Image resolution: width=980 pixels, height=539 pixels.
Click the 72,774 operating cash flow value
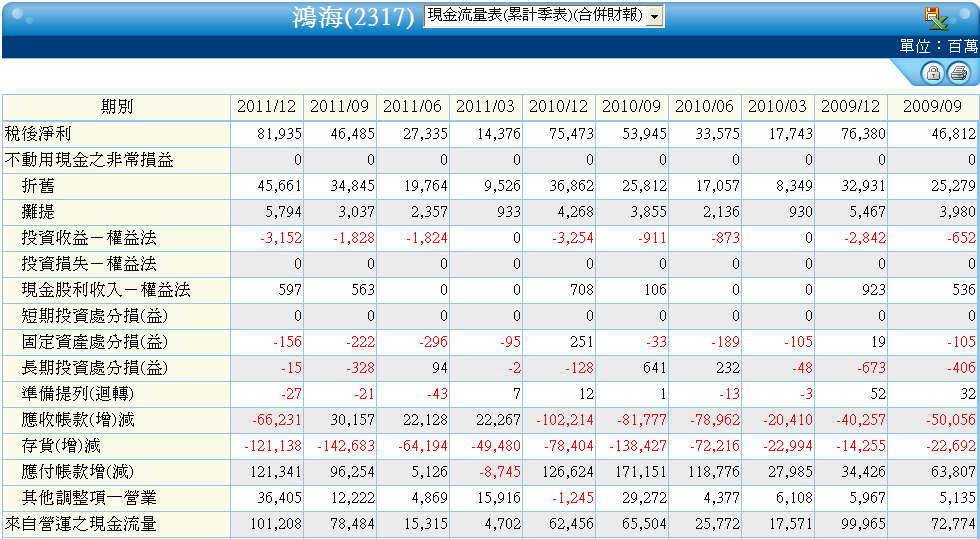(x=953, y=524)
